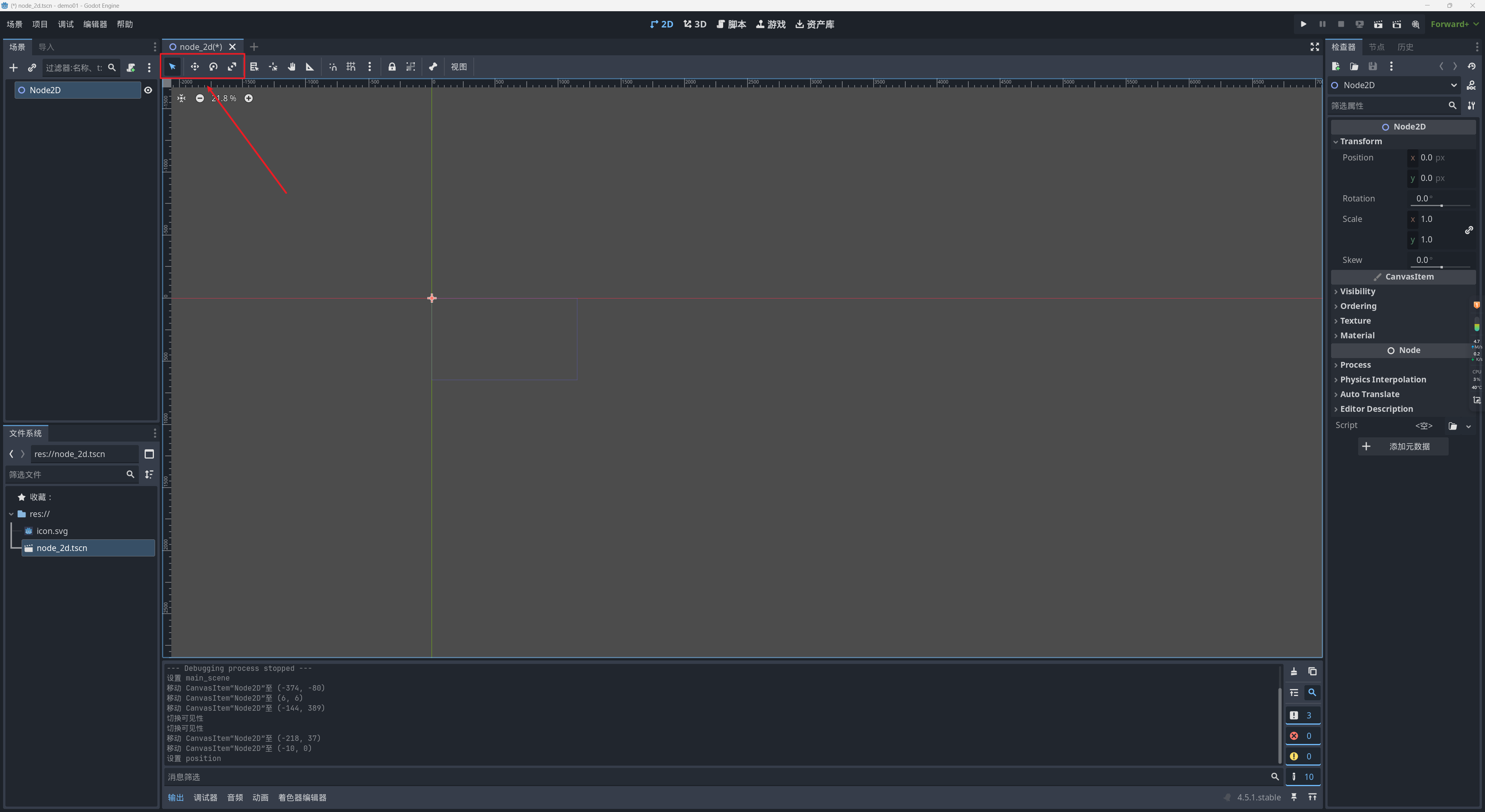This screenshot has height=812, width=1485.
Task: Activate the Pan mode hand tool
Action: point(292,67)
